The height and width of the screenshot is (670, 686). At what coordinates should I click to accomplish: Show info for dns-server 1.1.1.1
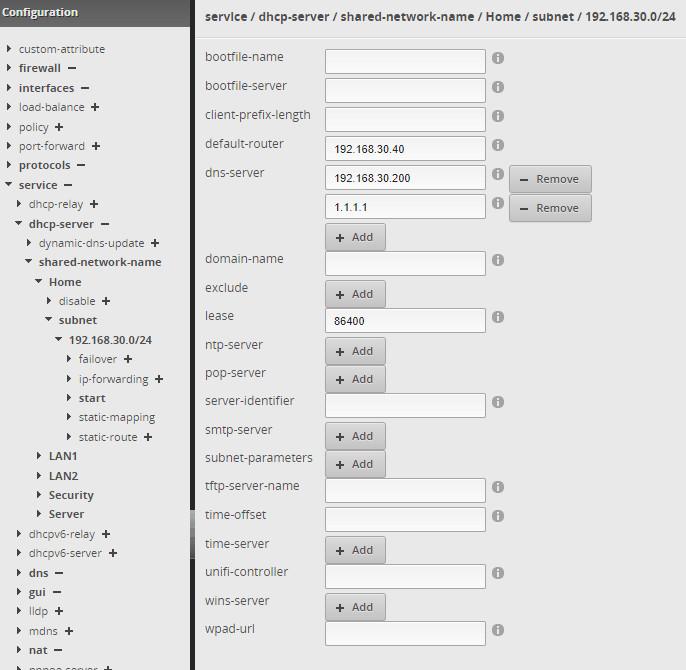pos(498,203)
